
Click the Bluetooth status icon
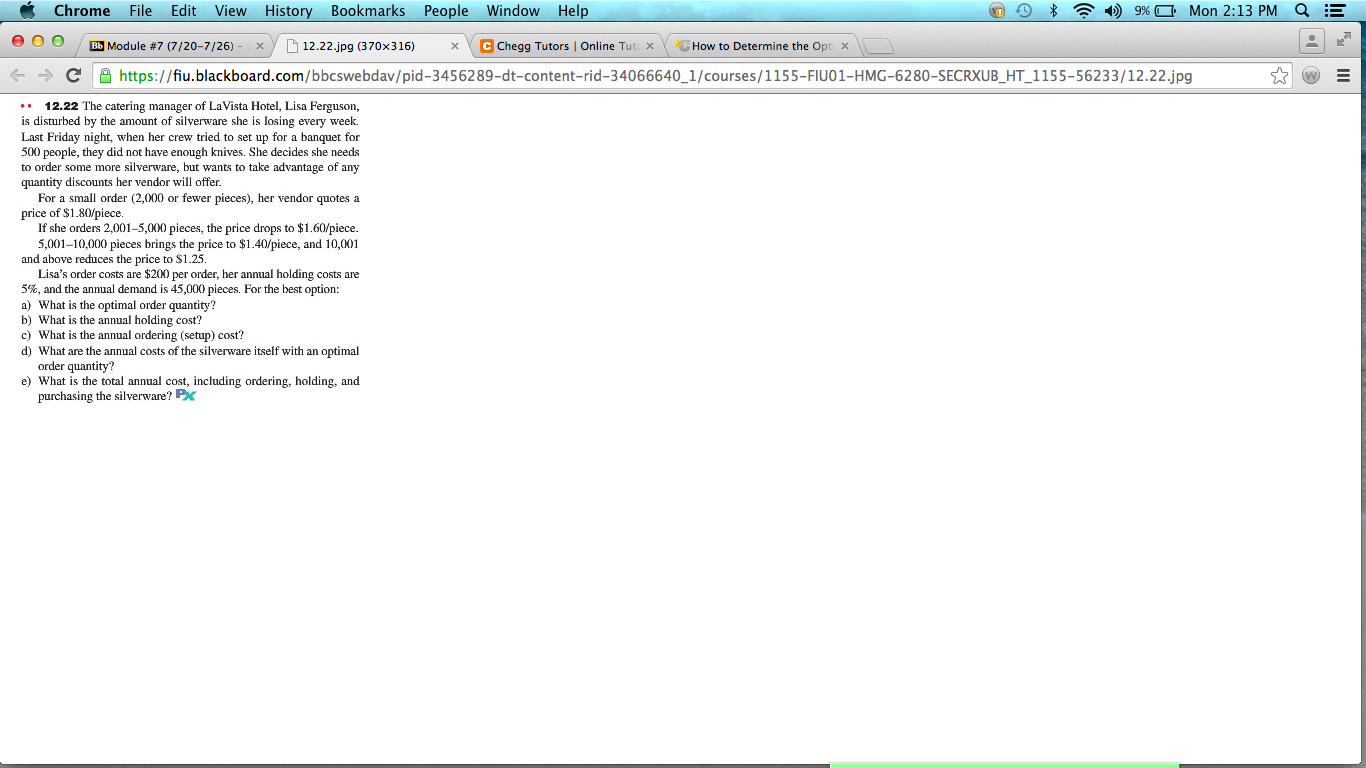pyautogui.click(x=1055, y=11)
